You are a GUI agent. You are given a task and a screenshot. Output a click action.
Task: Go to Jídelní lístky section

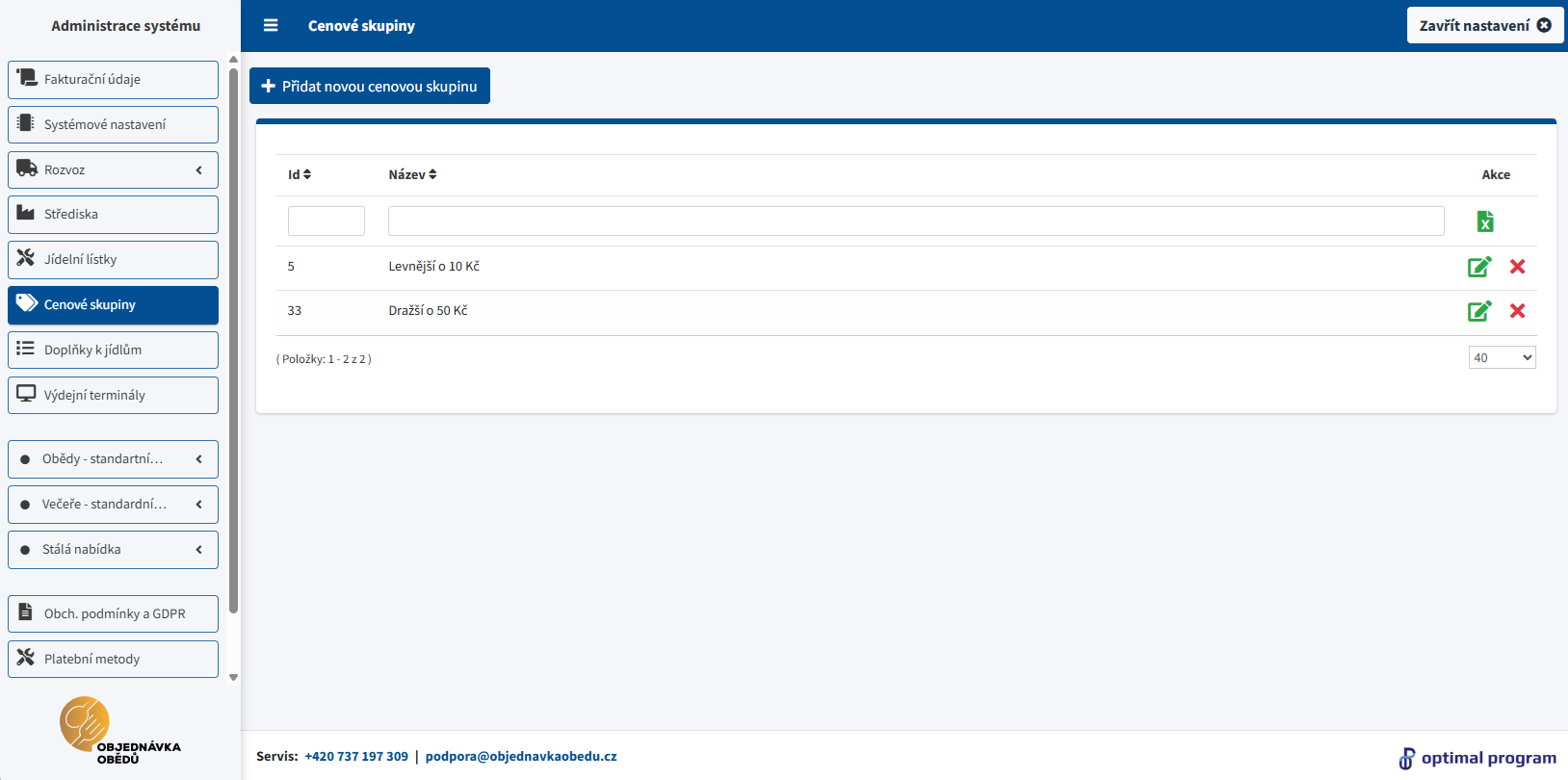(113, 260)
